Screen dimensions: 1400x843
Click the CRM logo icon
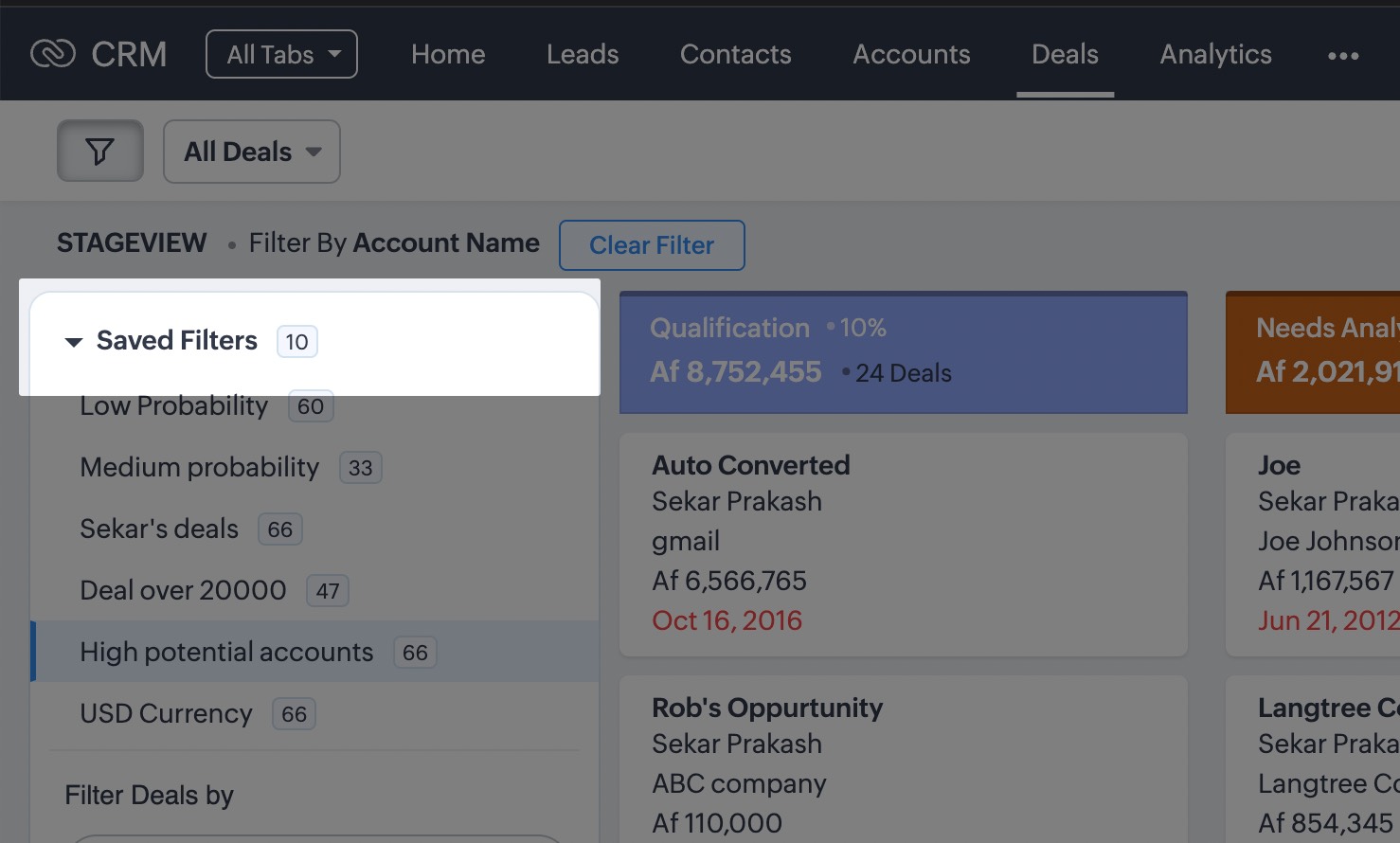[x=53, y=54]
